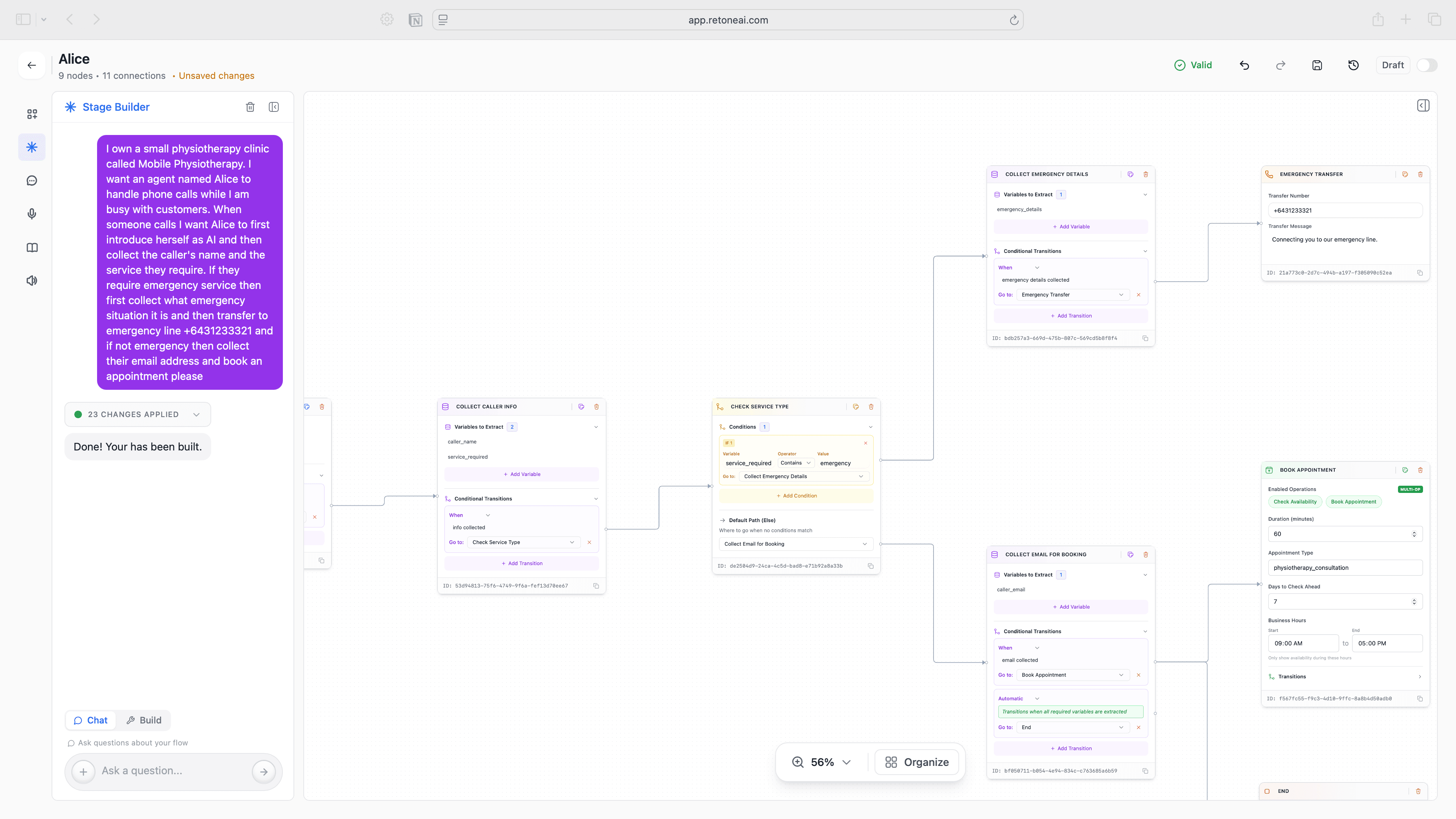This screenshot has width=1456, height=819.
Task: Select the speaker audio icon in sidebar
Action: 31,280
